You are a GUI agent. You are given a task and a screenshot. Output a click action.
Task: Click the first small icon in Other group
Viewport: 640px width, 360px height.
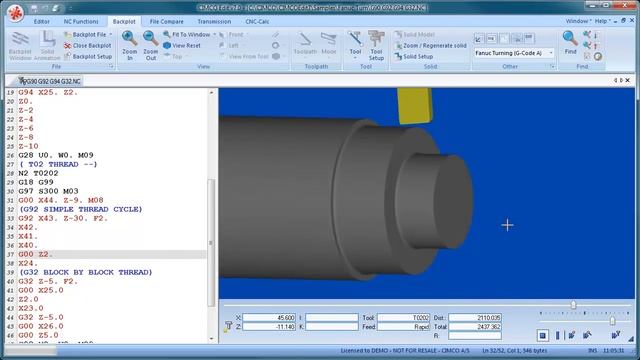[479, 39]
